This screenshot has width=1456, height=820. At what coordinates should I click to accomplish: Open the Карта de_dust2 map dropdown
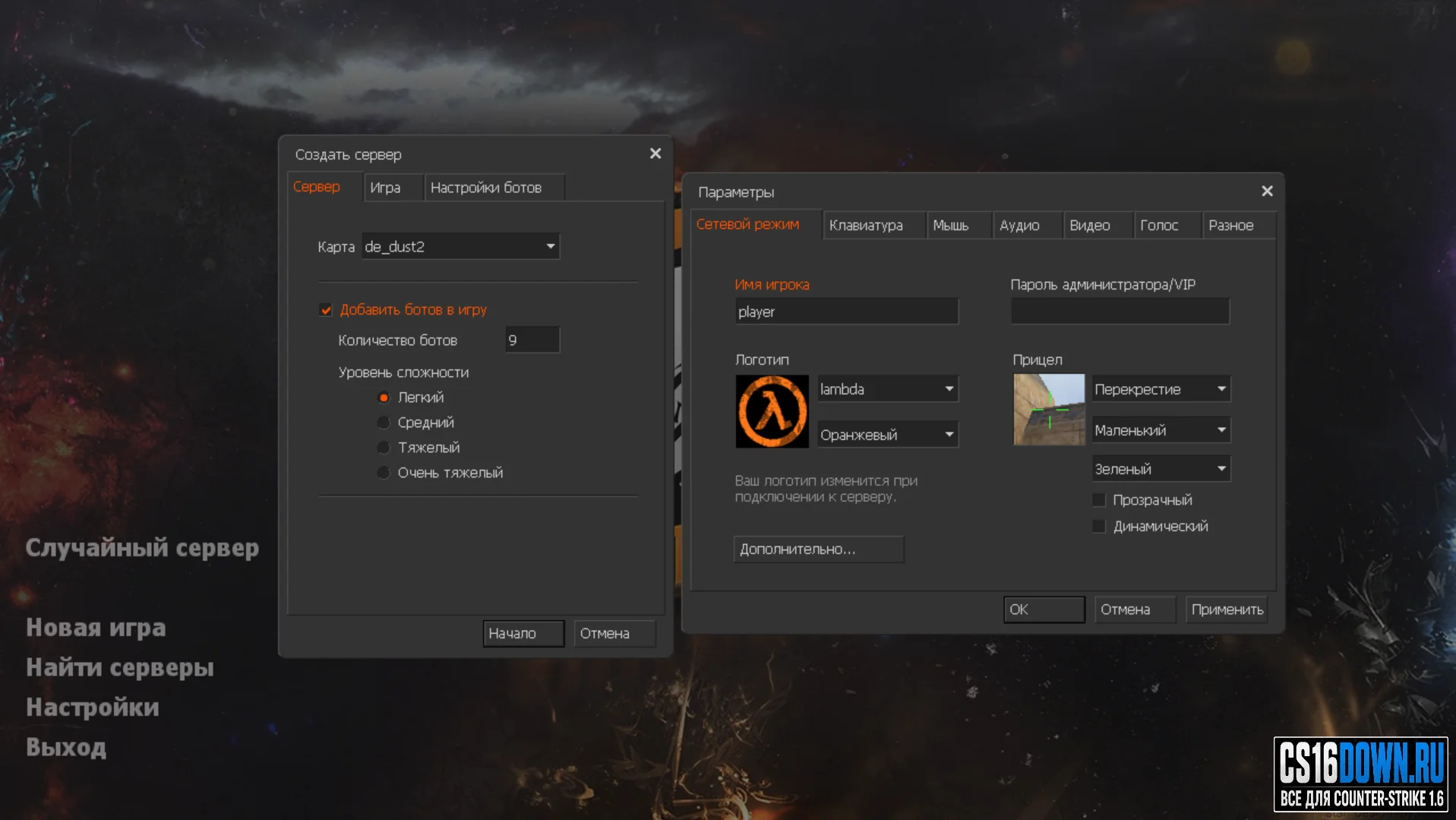pos(460,246)
